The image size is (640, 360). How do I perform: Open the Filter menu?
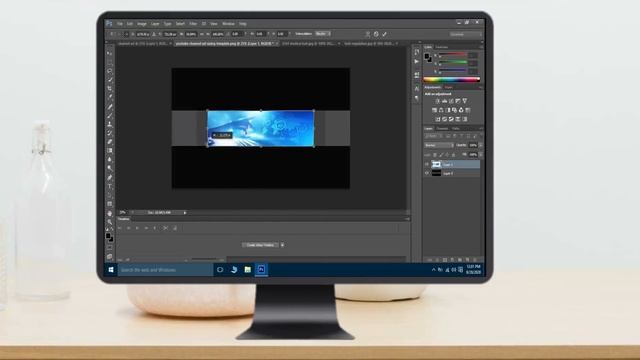[x=193, y=24]
